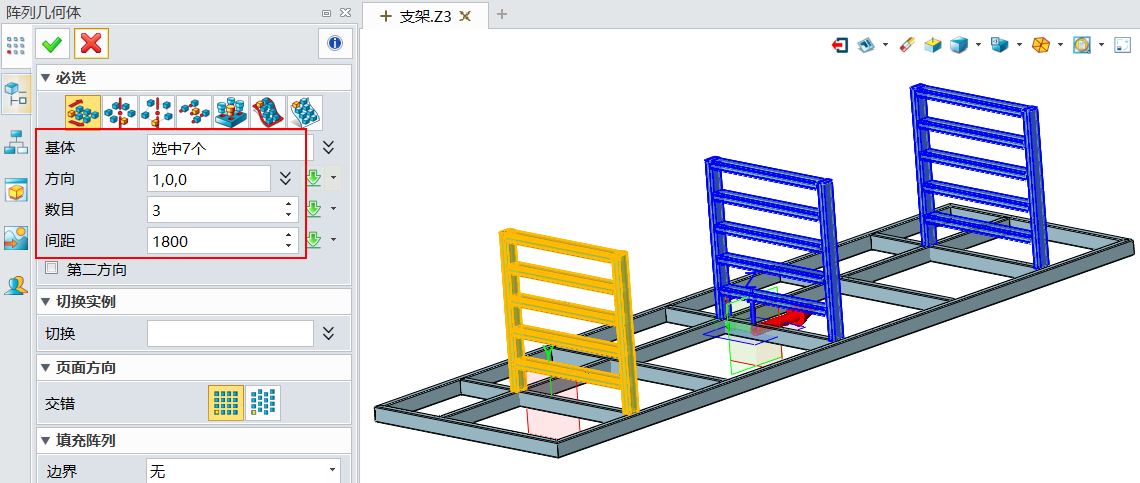Open the user roles sidebar icon
The height and width of the screenshot is (483, 1140).
(x=16, y=286)
